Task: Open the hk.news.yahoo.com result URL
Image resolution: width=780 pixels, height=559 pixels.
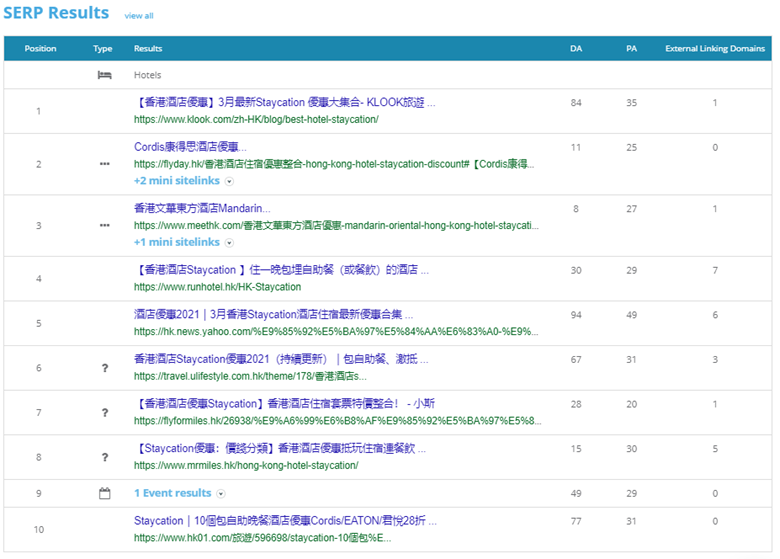Action: (336, 332)
